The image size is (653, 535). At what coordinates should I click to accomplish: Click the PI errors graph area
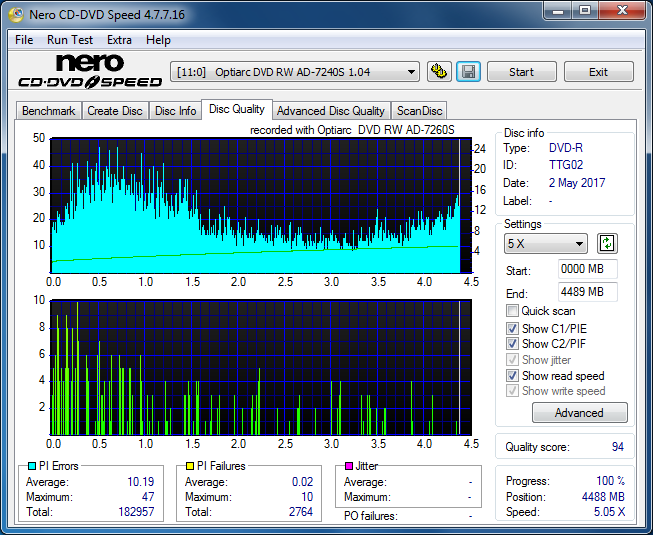point(261,206)
